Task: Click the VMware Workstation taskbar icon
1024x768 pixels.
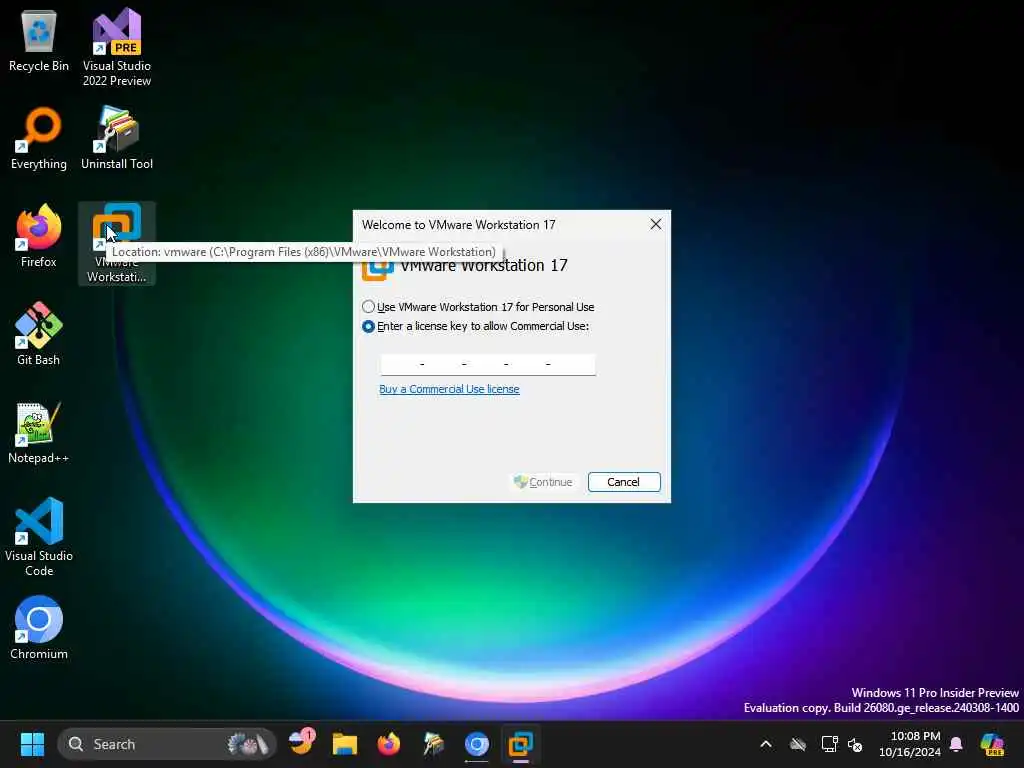Action: point(520,744)
